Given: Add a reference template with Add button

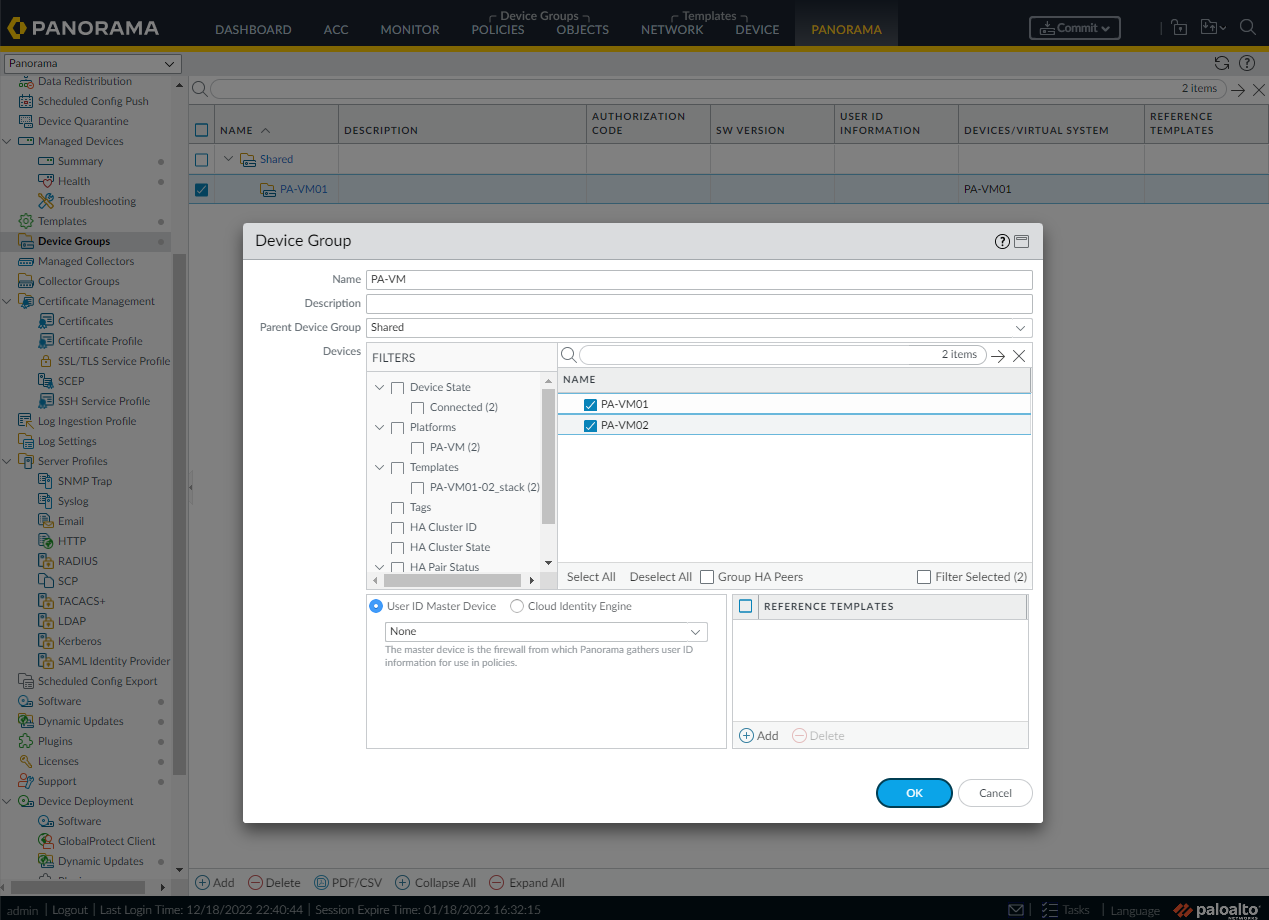Looking at the screenshot, I should [759, 736].
